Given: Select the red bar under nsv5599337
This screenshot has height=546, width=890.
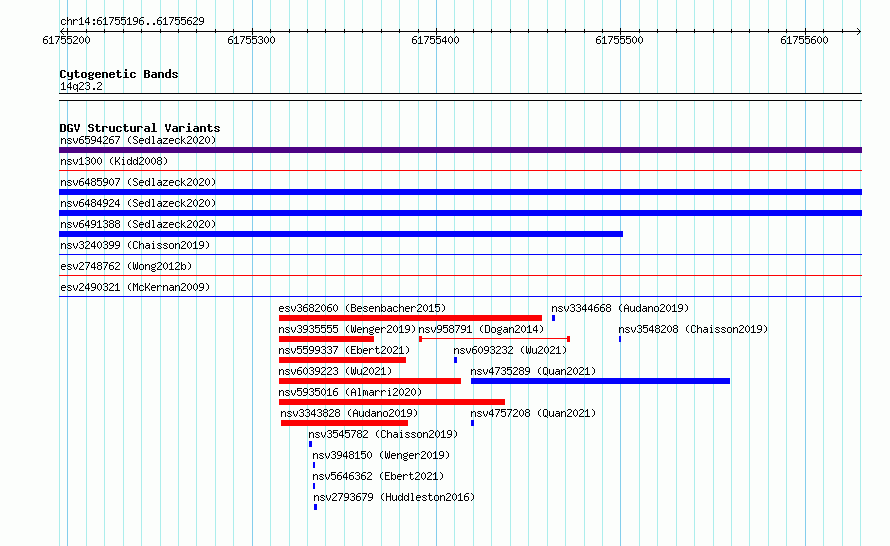Looking at the screenshot, I should 342,360.
